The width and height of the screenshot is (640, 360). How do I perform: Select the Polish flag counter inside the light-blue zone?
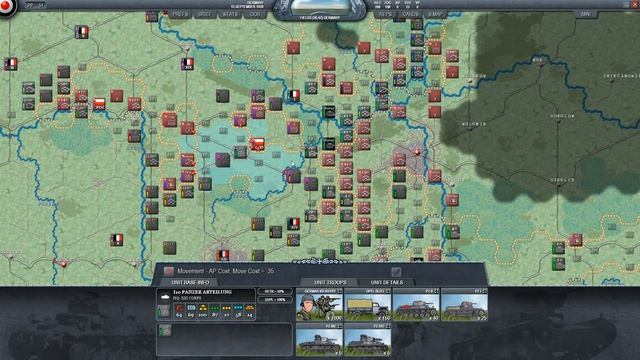(258, 144)
